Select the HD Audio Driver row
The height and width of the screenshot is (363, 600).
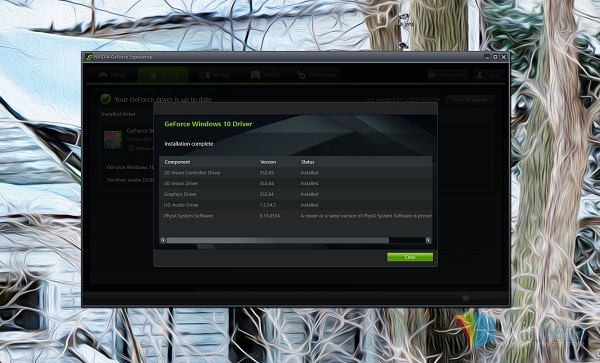coord(295,205)
